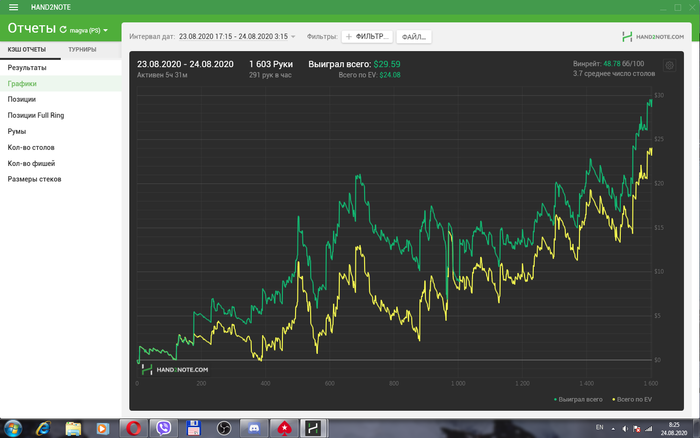The width and height of the screenshot is (700, 438).
Task: Show hidden tray icons arrow
Action: coord(613,429)
